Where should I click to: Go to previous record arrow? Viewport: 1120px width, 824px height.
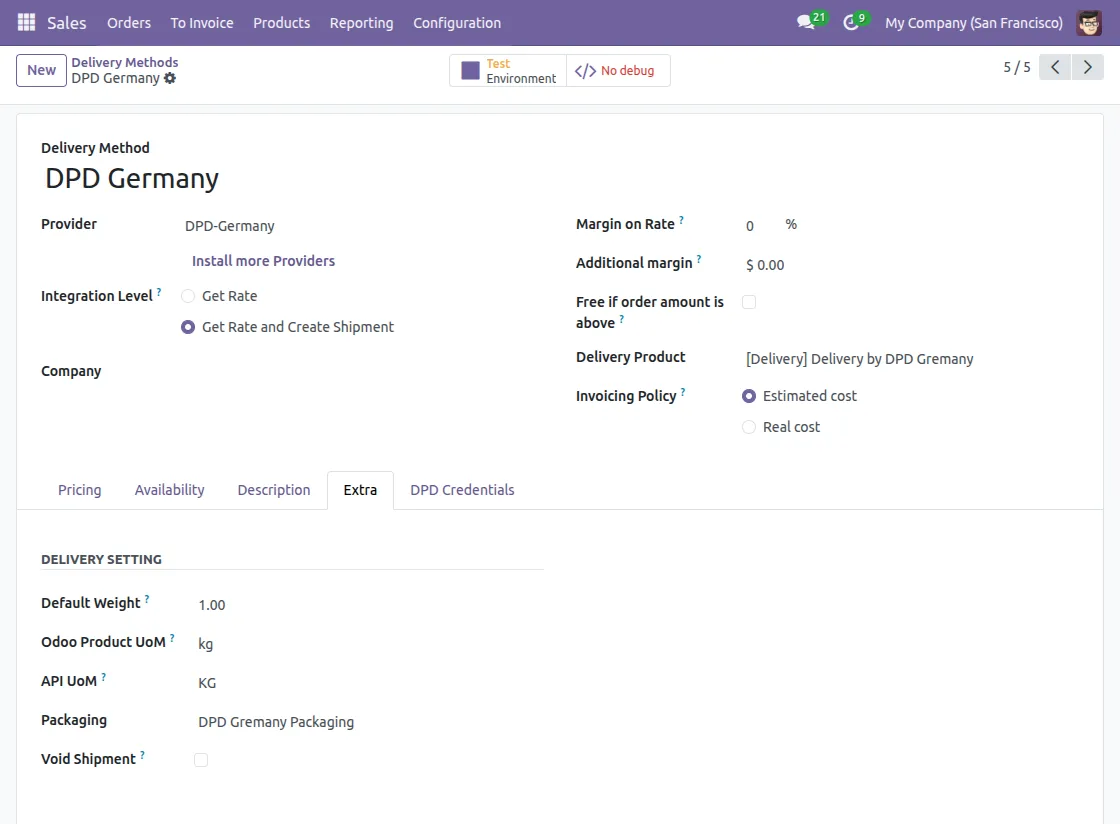click(x=1054, y=67)
